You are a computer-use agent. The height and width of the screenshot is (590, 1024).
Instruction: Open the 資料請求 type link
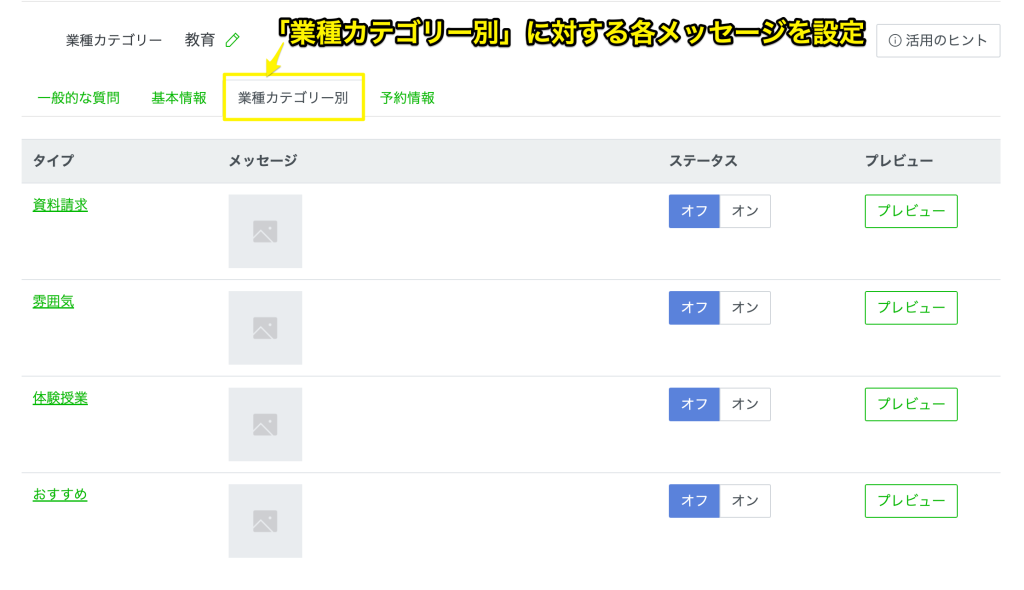(x=59, y=203)
